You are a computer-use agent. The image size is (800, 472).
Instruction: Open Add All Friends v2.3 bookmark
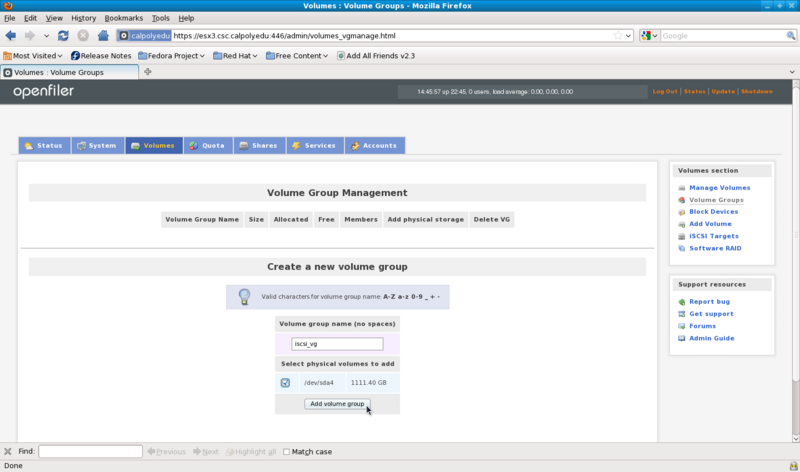[x=376, y=56]
